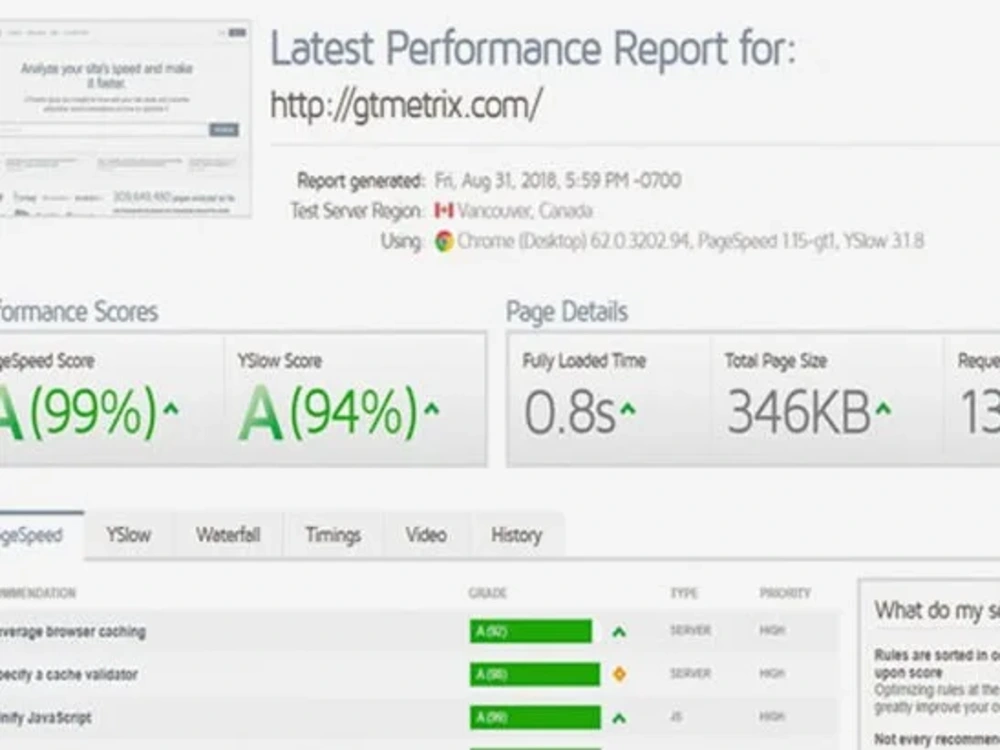This screenshot has width=1000, height=750.
Task: Click the Fully Loaded Time 0.8s value
Action: 570,412
